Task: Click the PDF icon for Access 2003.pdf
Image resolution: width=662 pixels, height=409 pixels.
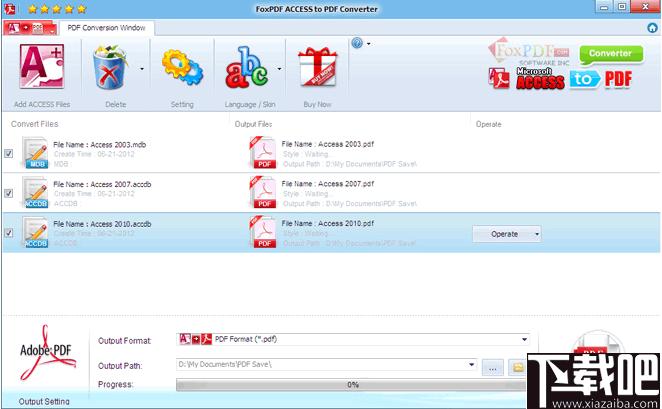Action: 263,152
